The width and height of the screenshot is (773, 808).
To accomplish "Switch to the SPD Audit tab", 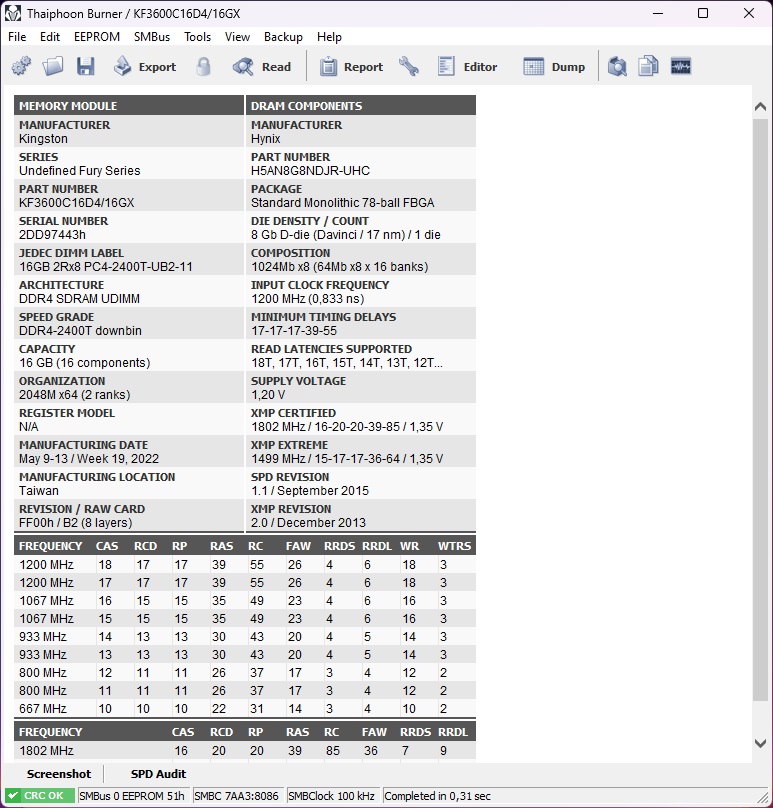I will tap(158, 774).
